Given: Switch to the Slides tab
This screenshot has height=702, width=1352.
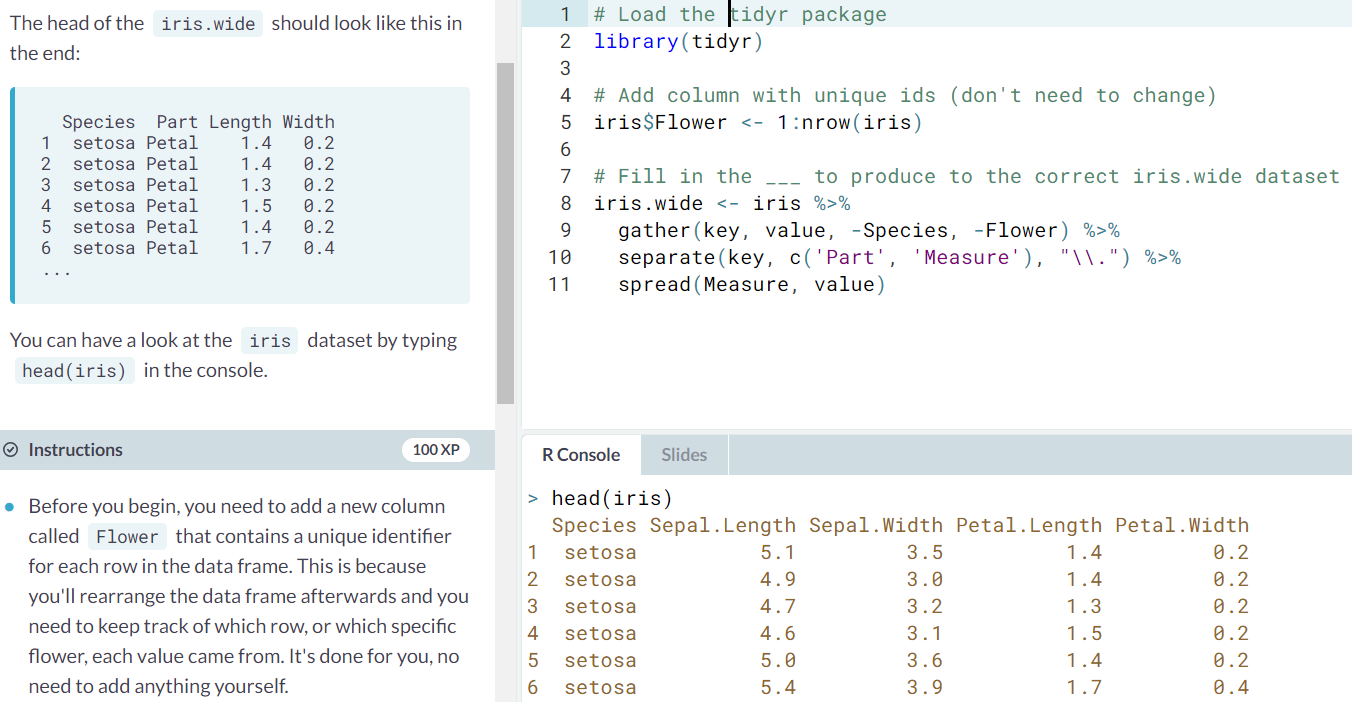Looking at the screenshot, I should 684,455.
